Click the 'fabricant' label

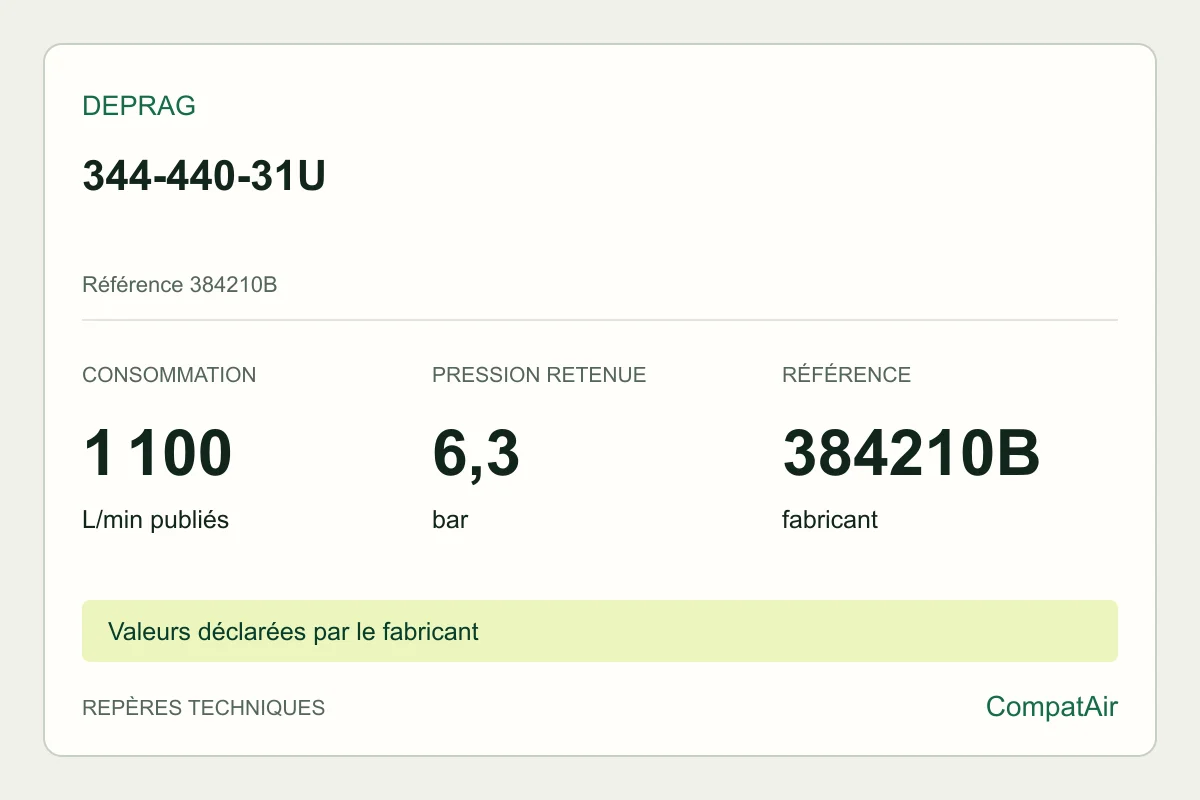click(830, 520)
